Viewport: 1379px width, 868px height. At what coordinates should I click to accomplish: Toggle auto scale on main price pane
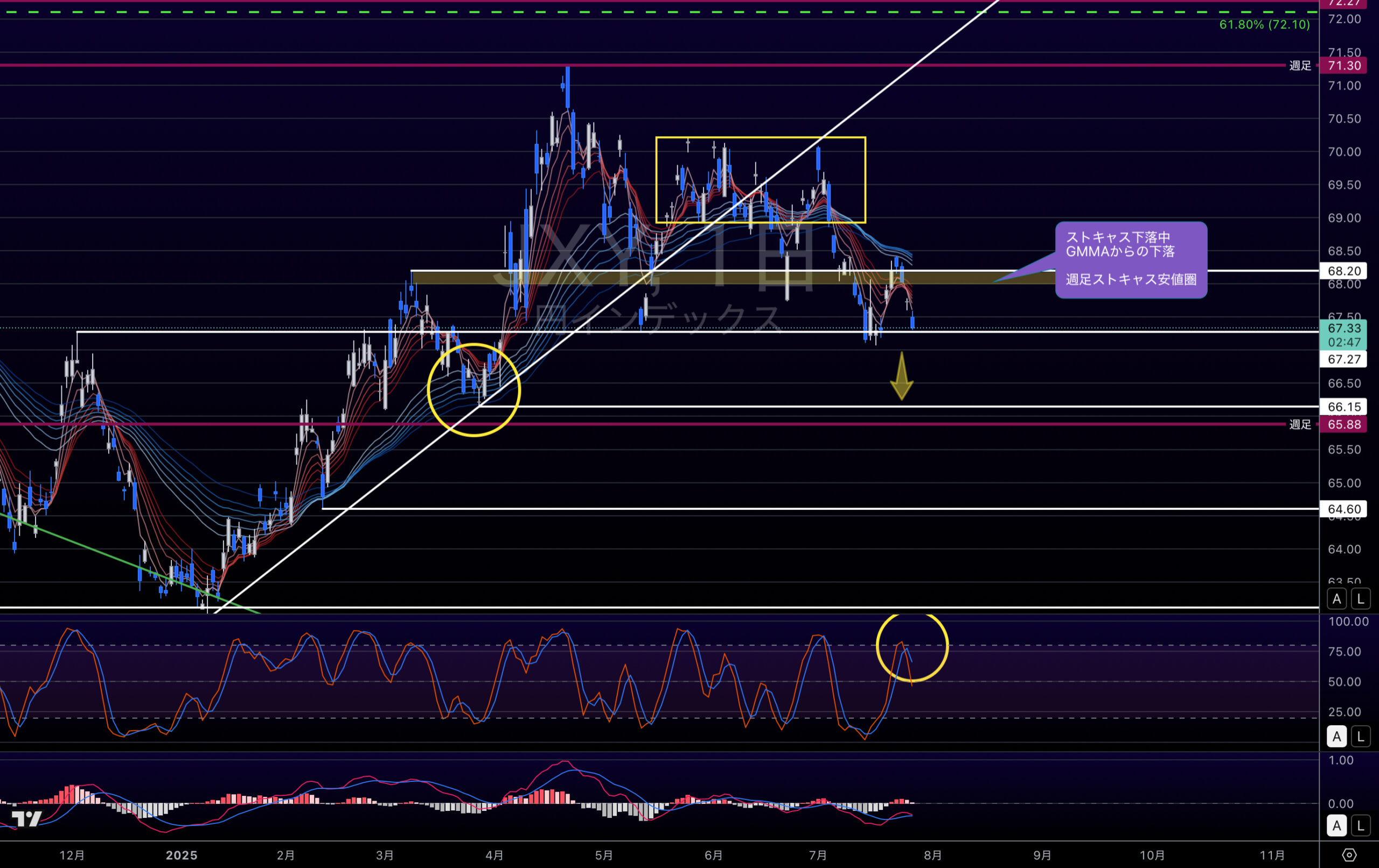[x=1336, y=599]
